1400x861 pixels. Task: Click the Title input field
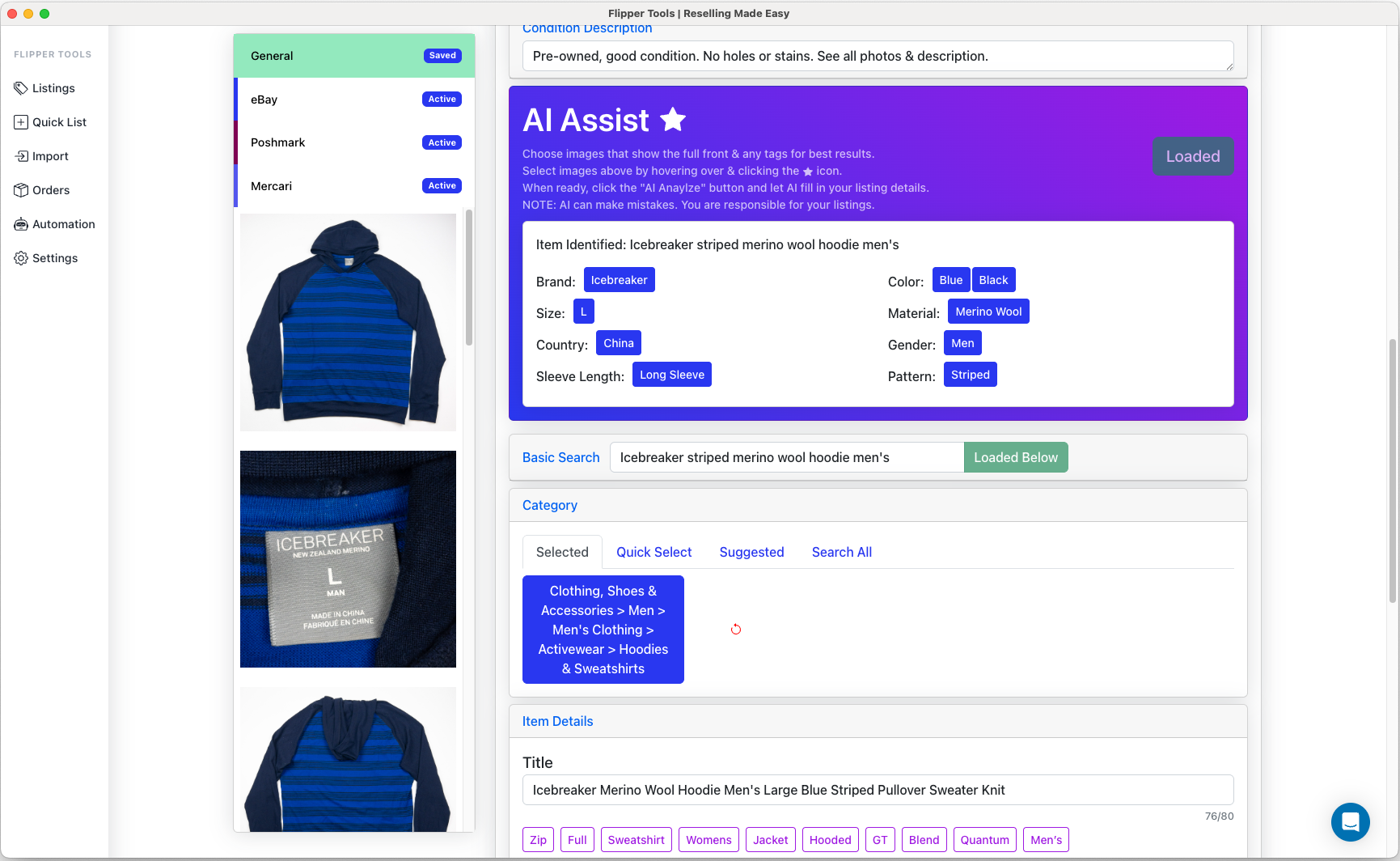point(878,790)
